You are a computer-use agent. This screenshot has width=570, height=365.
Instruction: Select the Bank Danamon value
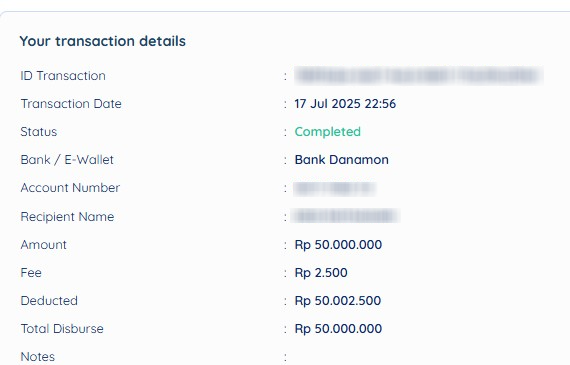[341, 160]
